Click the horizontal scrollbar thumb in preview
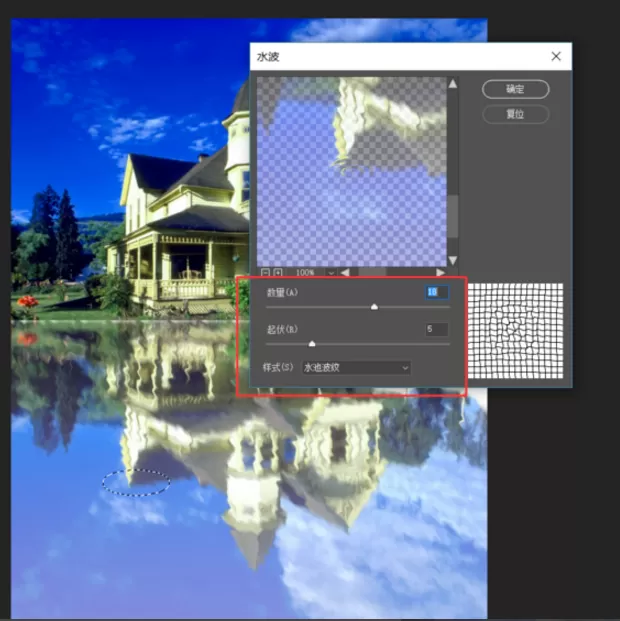The width and height of the screenshot is (620, 621). coord(372,272)
